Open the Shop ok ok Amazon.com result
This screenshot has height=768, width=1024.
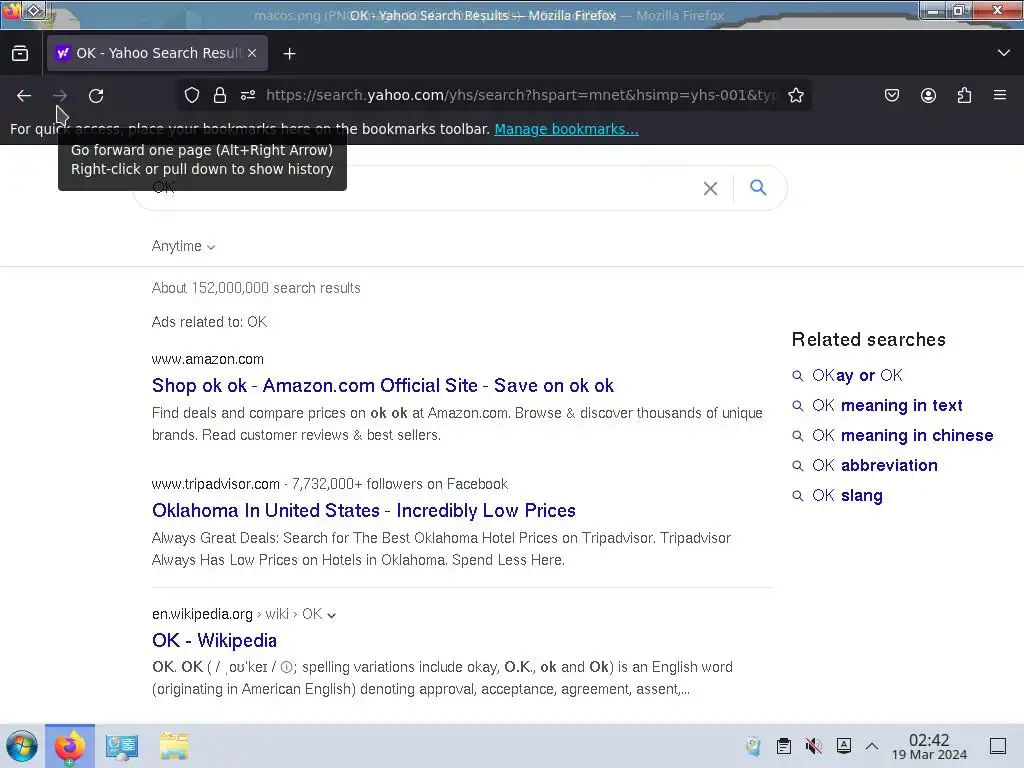click(383, 385)
